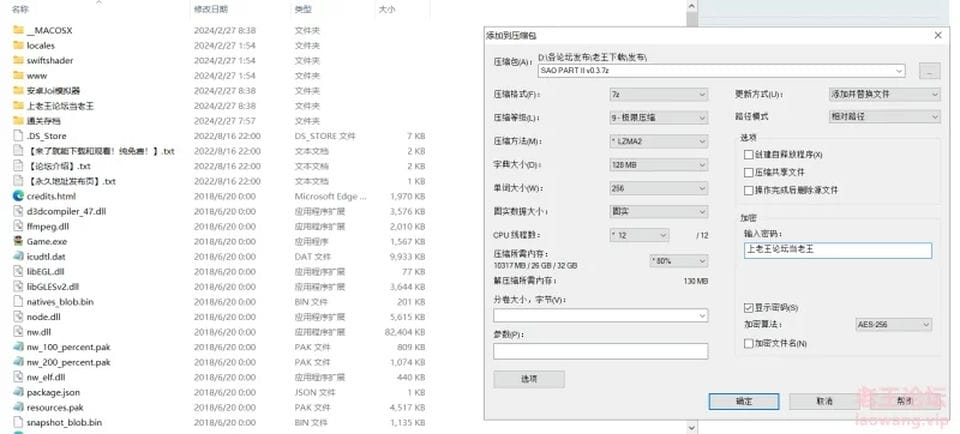
Task: Select the locales folder icon
Action: coord(18,45)
